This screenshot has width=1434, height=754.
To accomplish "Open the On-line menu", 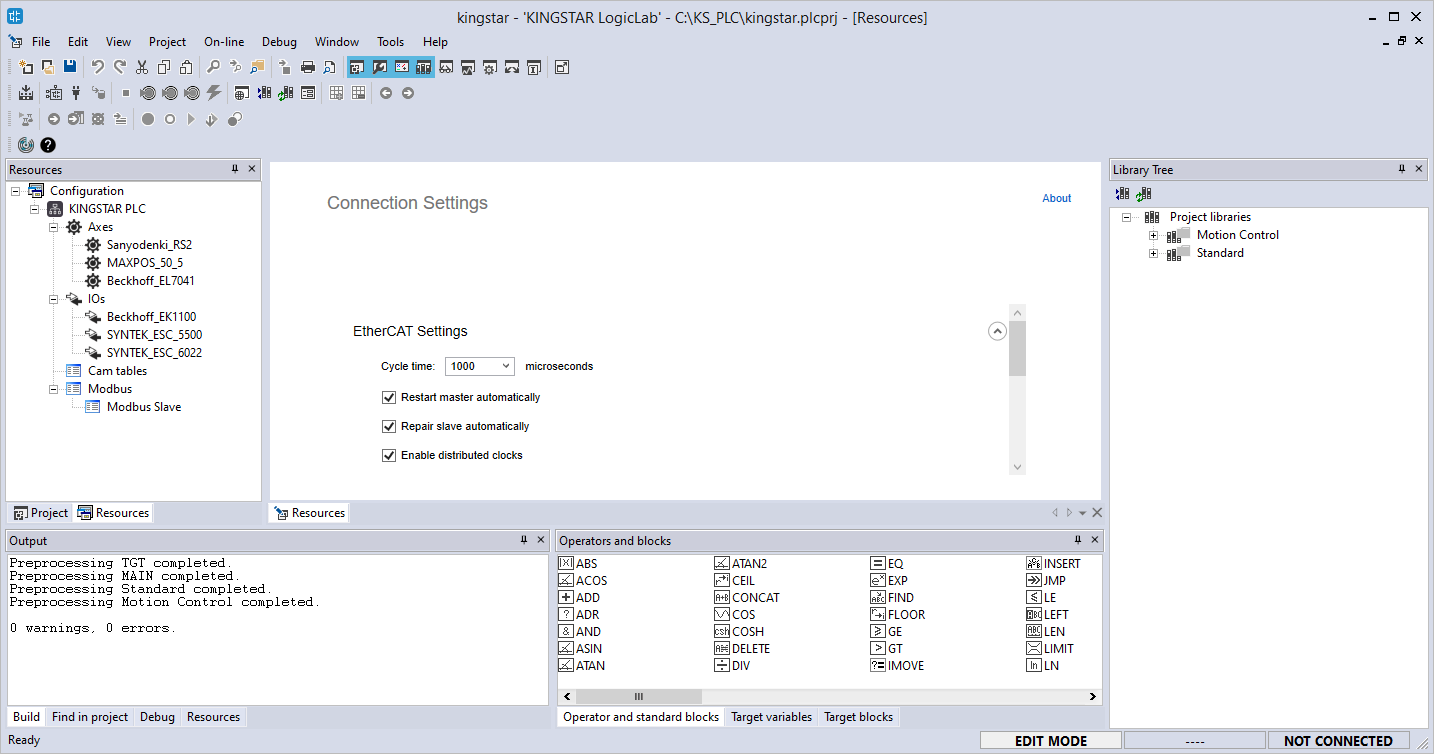I will point(224,42).
